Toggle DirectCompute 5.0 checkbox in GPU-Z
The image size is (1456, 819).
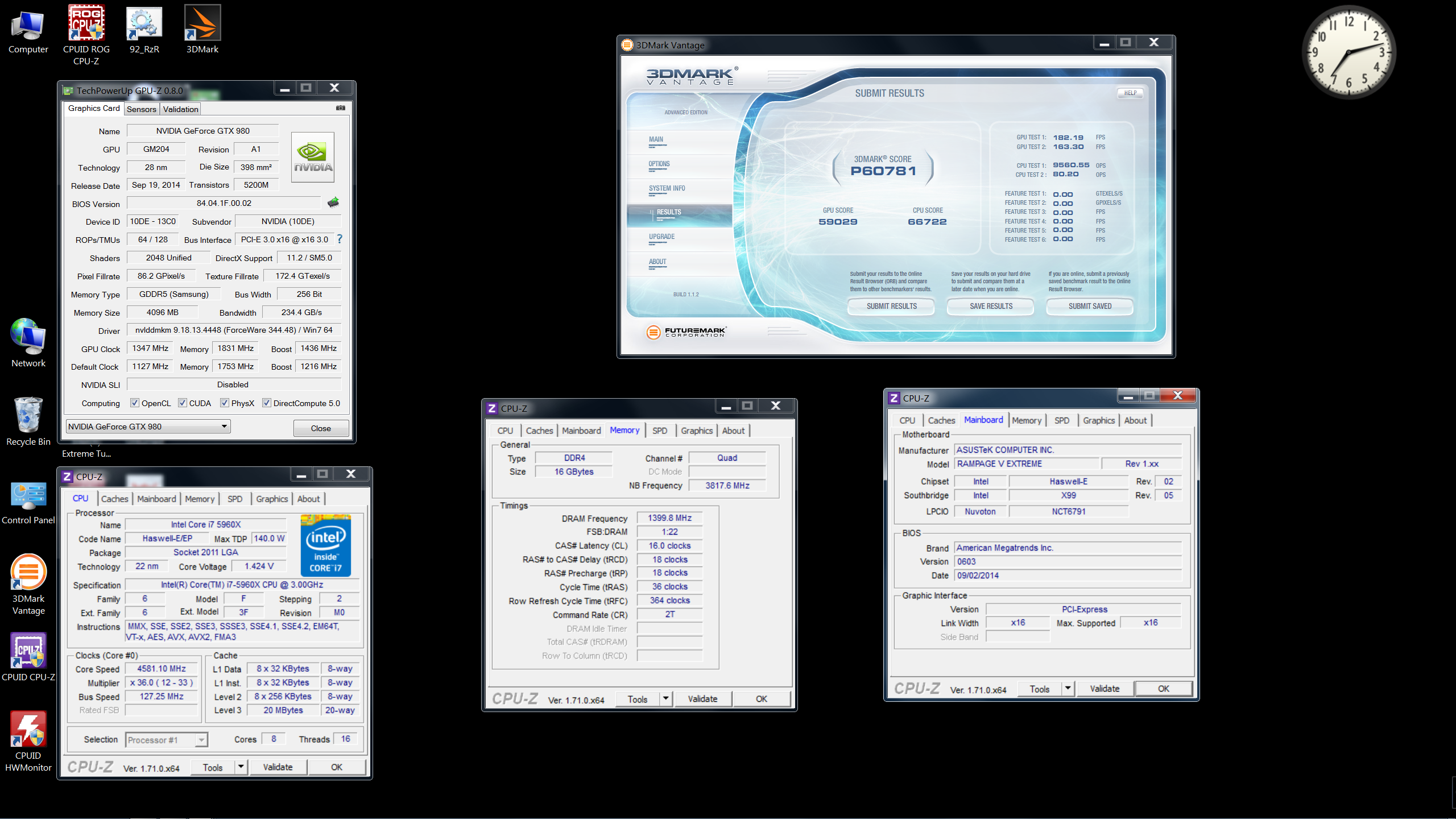coord(267,403)
